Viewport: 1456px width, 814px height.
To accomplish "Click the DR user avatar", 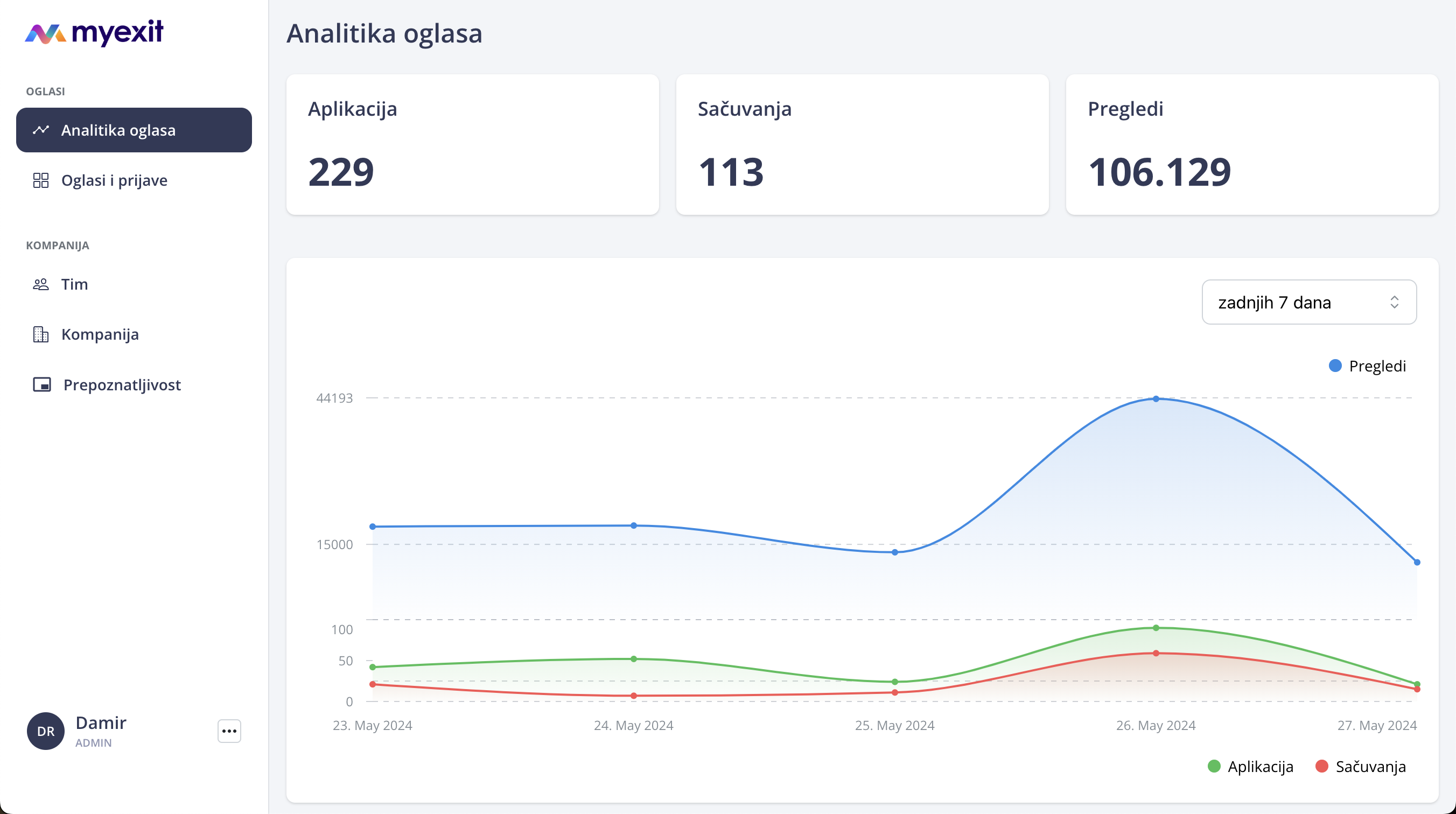I will (46, 731).
